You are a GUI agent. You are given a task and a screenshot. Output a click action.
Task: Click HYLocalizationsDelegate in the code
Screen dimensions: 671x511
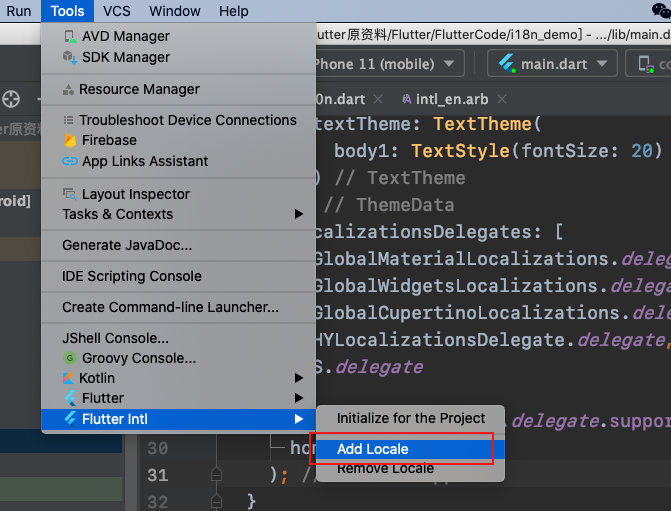pos(441,340)
